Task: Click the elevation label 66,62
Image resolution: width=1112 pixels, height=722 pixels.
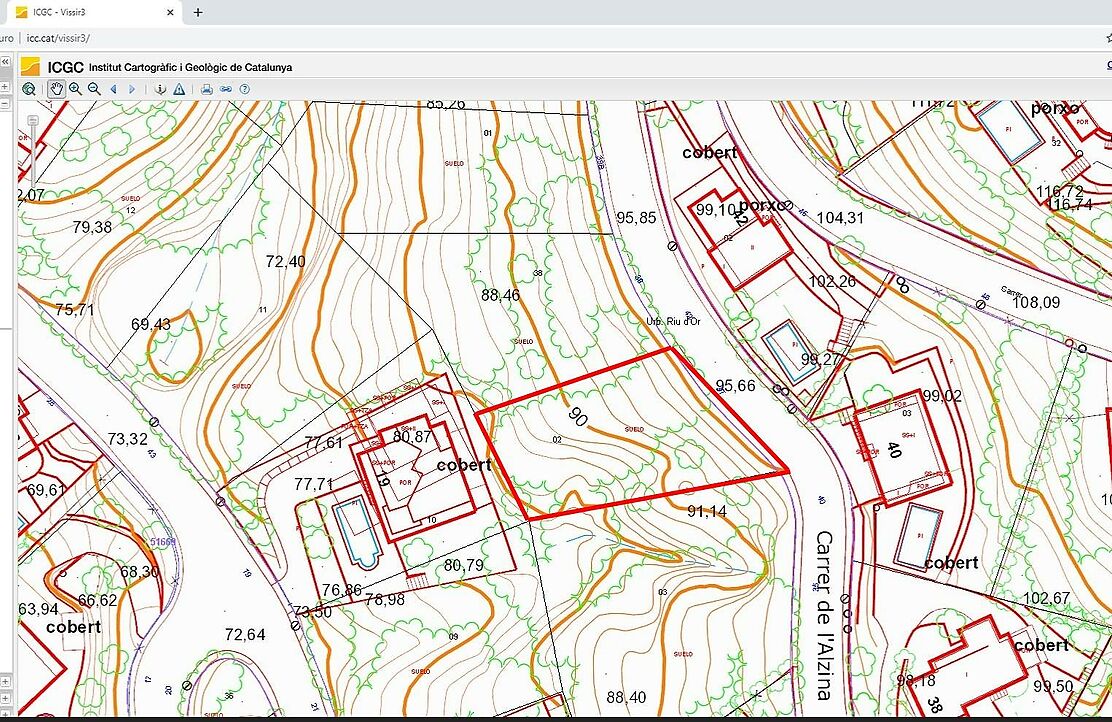Action: [98, 600]
